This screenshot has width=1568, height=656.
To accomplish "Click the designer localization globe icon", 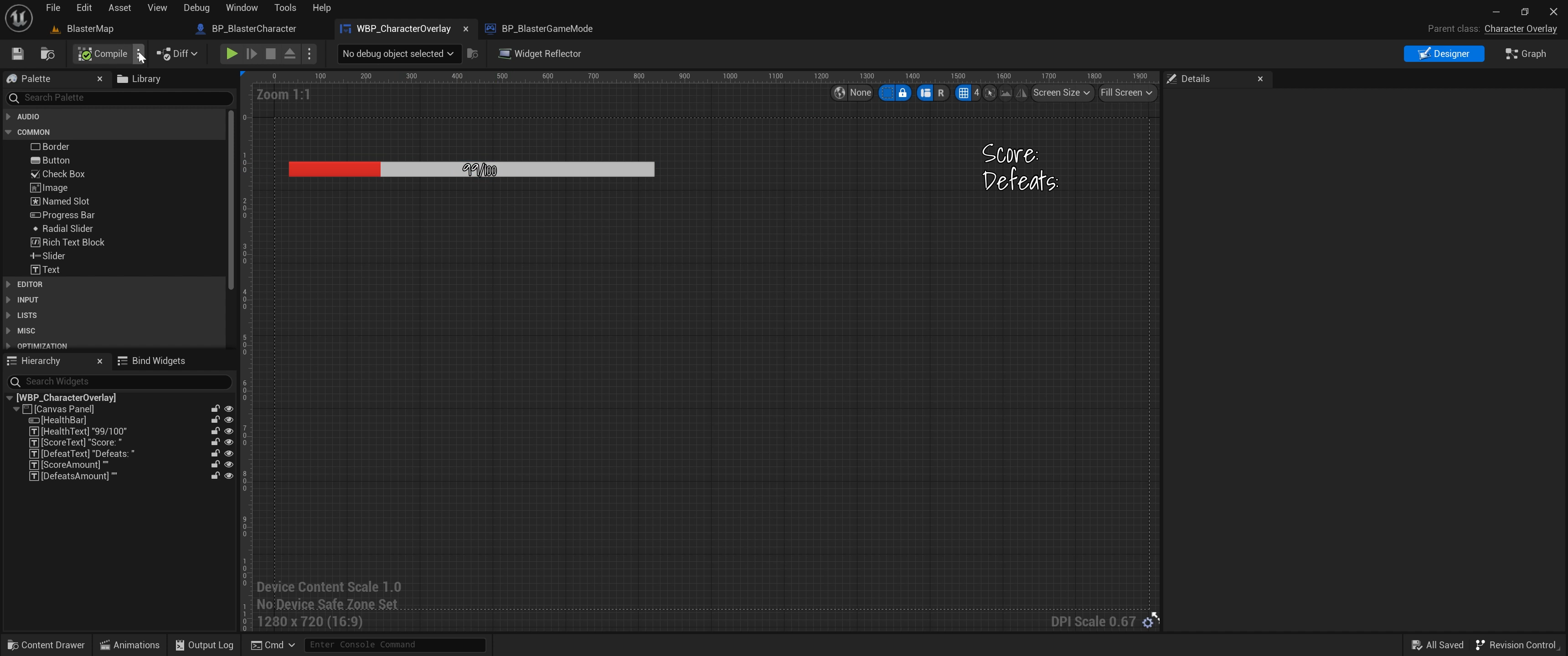I will click(x=840, y=92).
